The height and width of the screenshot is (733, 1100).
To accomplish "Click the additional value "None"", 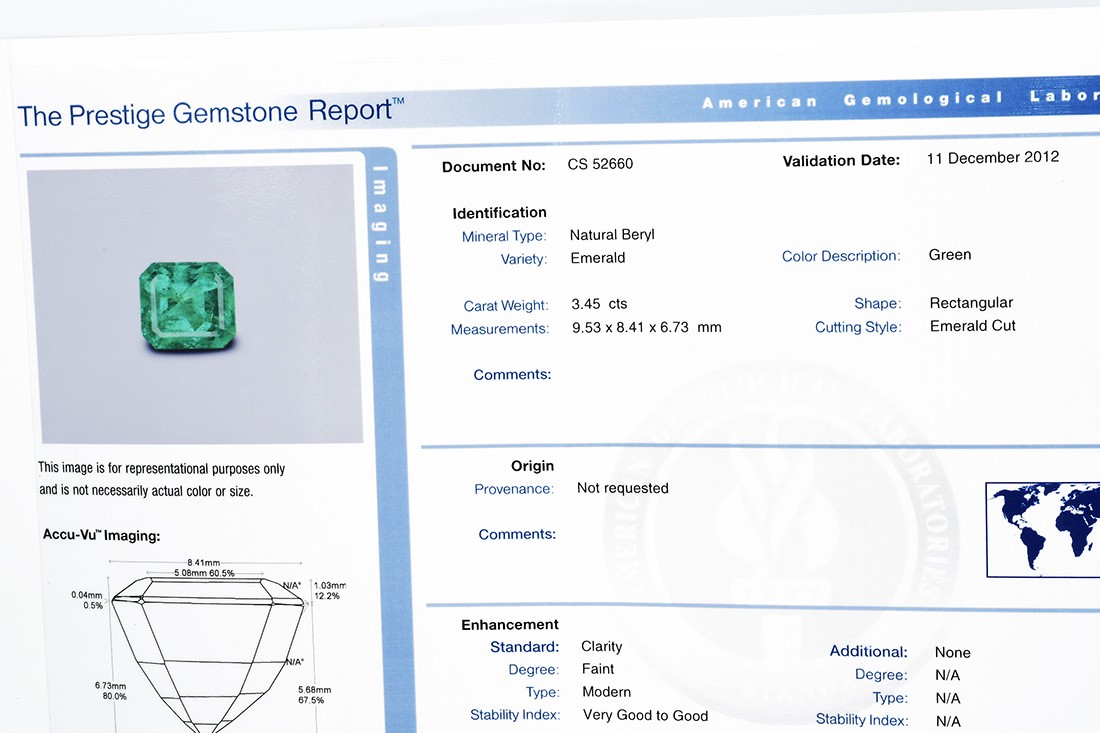I will click(x=952, y=652).
